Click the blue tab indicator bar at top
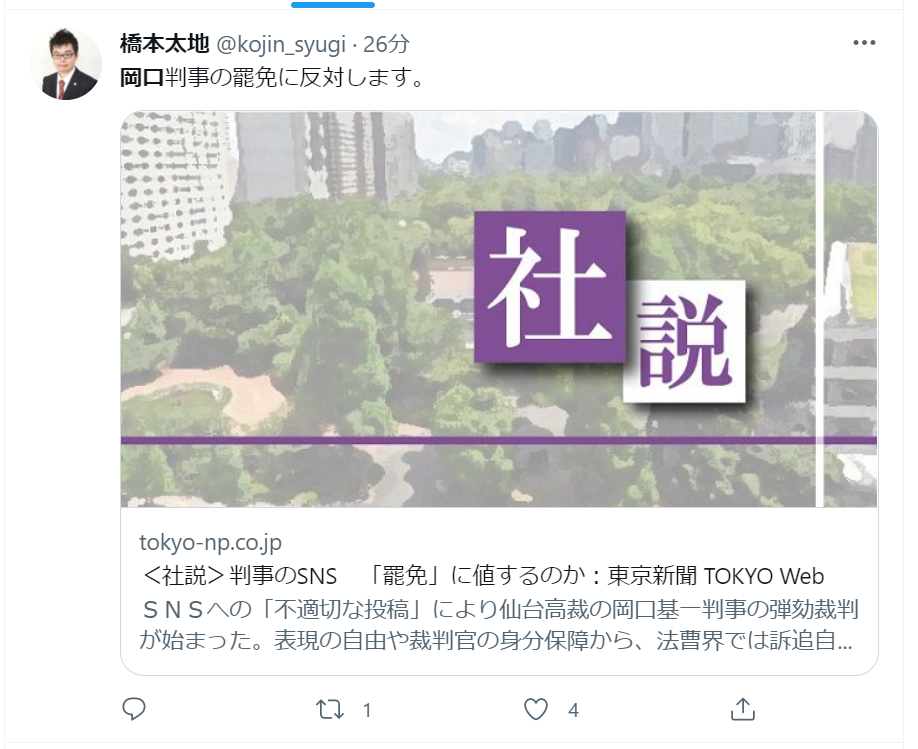 pyautogui.click(x=333, y=5)
